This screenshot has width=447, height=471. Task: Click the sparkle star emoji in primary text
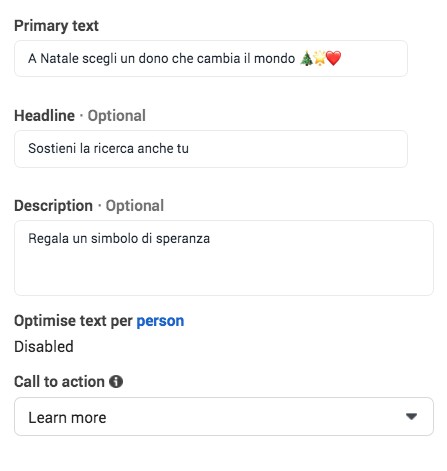click(x=320, y=58)
